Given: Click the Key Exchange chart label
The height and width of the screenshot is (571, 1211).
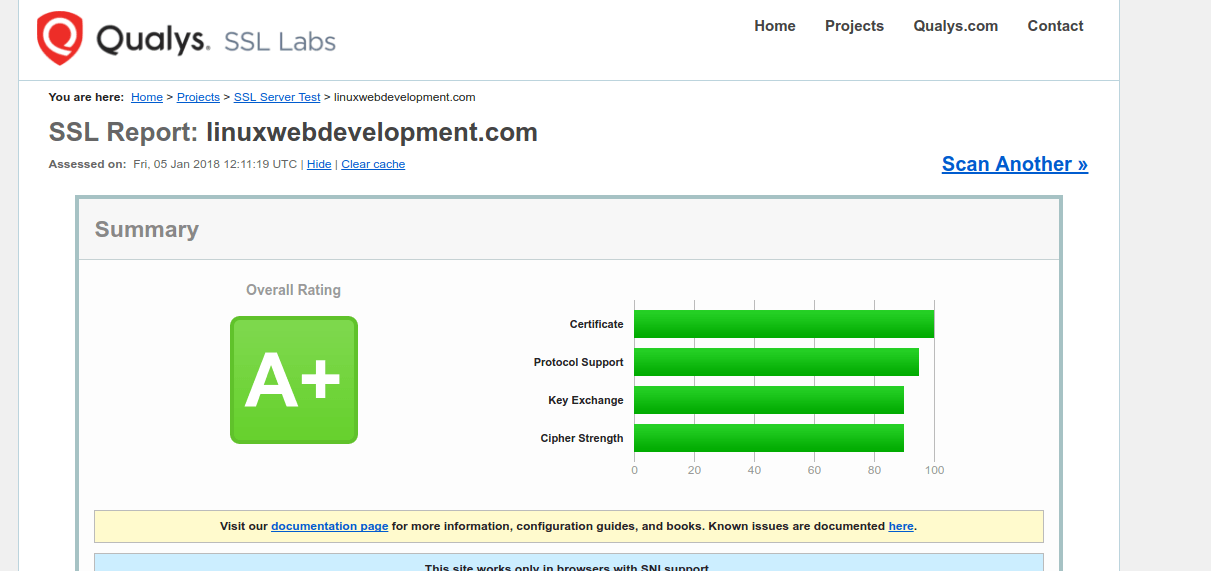Looking at the screenshot, I should tap(585, 400).
